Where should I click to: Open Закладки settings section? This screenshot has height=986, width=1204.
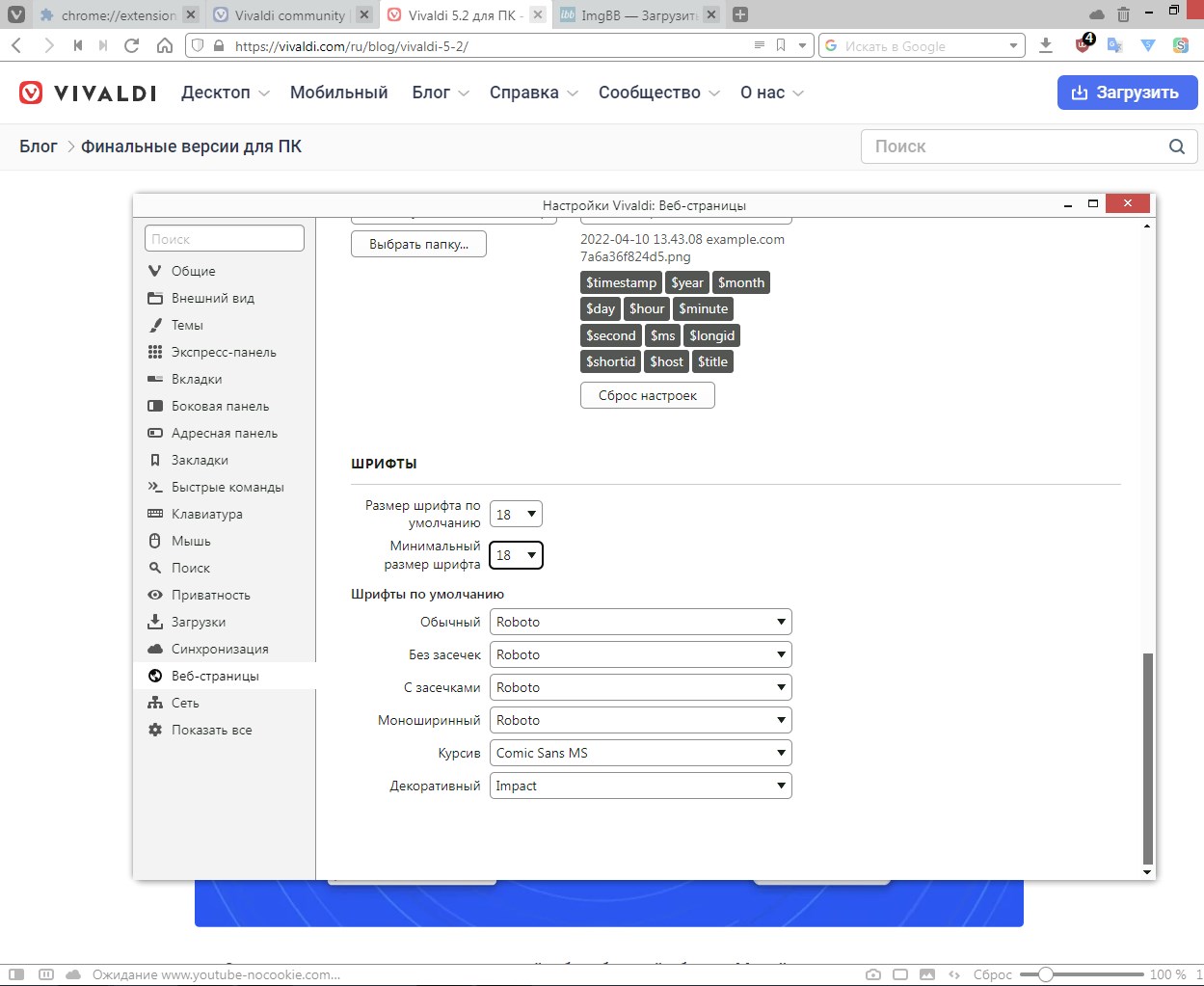tap(200, 460)
